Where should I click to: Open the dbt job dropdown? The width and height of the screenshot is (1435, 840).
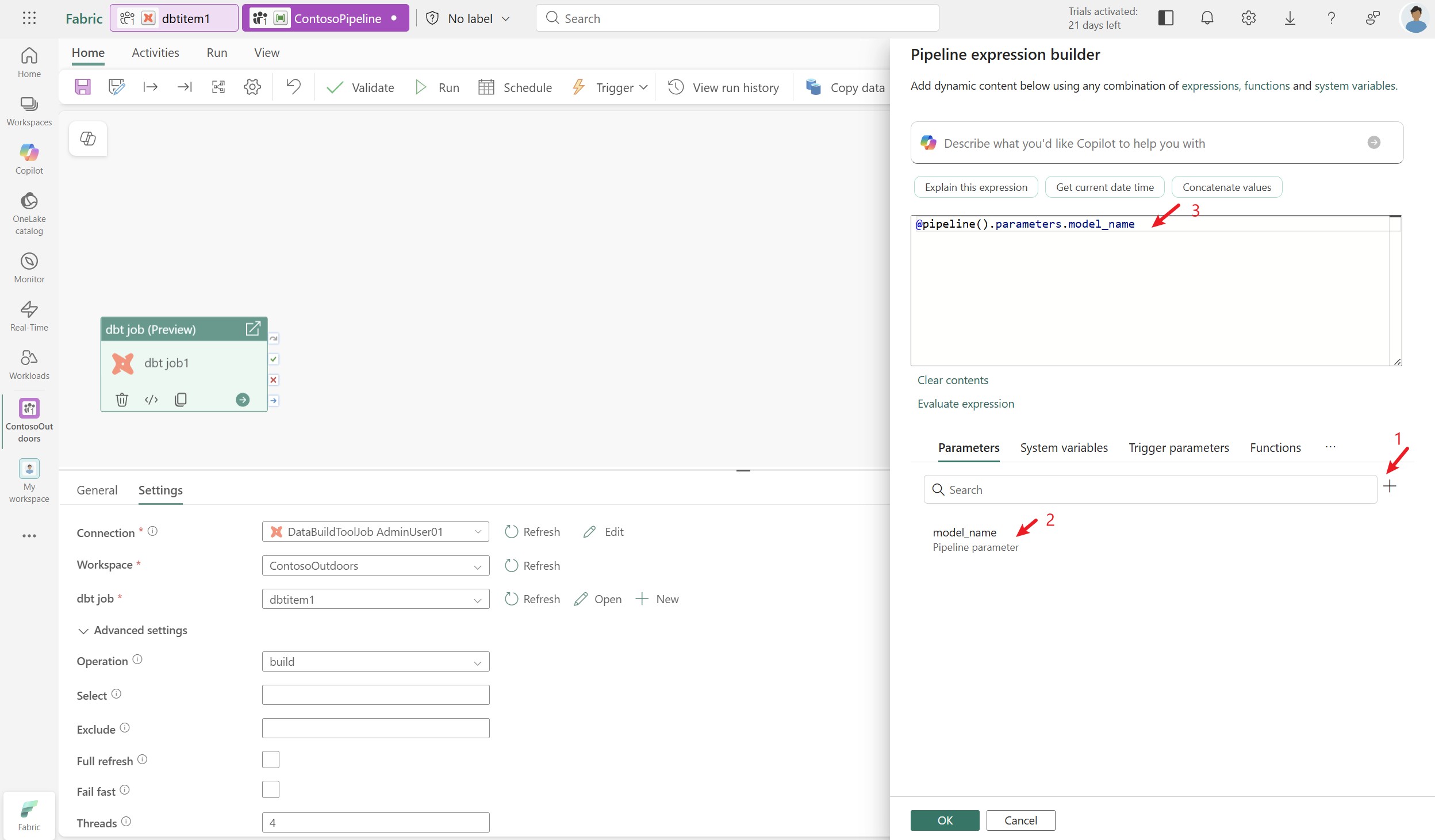[375, 599]
